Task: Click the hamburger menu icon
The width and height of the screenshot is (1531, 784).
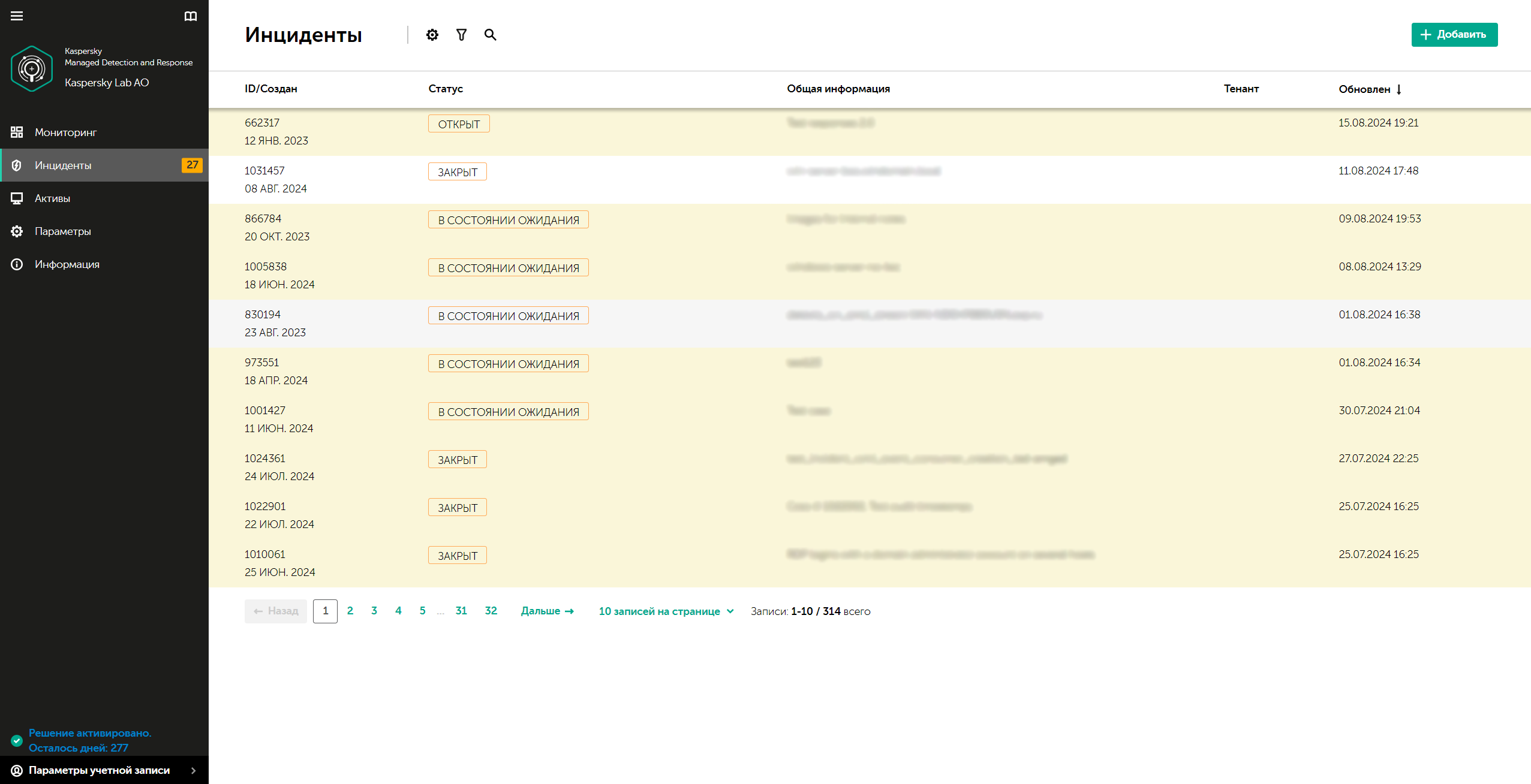Action: [x=17, y=16]
